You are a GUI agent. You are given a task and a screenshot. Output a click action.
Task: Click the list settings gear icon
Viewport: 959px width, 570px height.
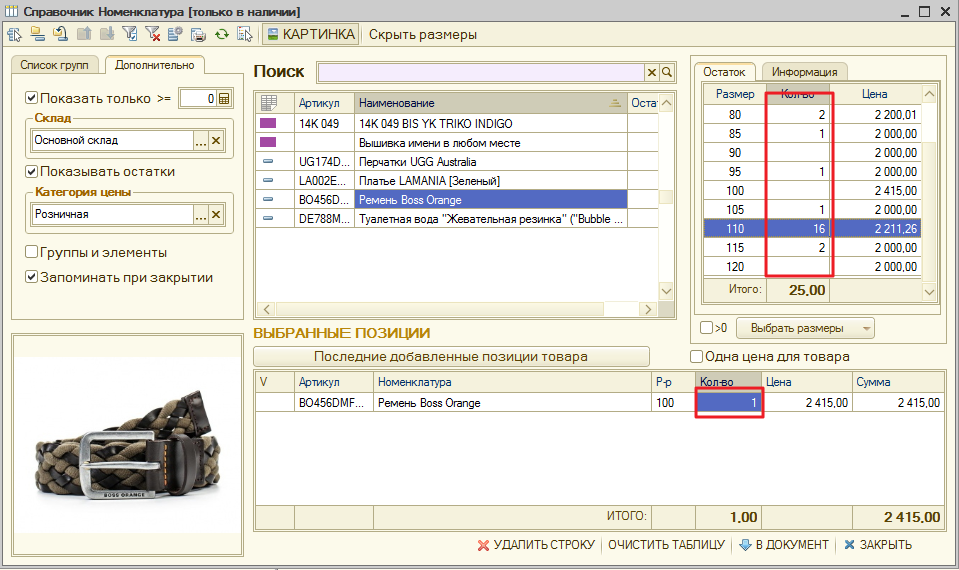click(175, 34)
